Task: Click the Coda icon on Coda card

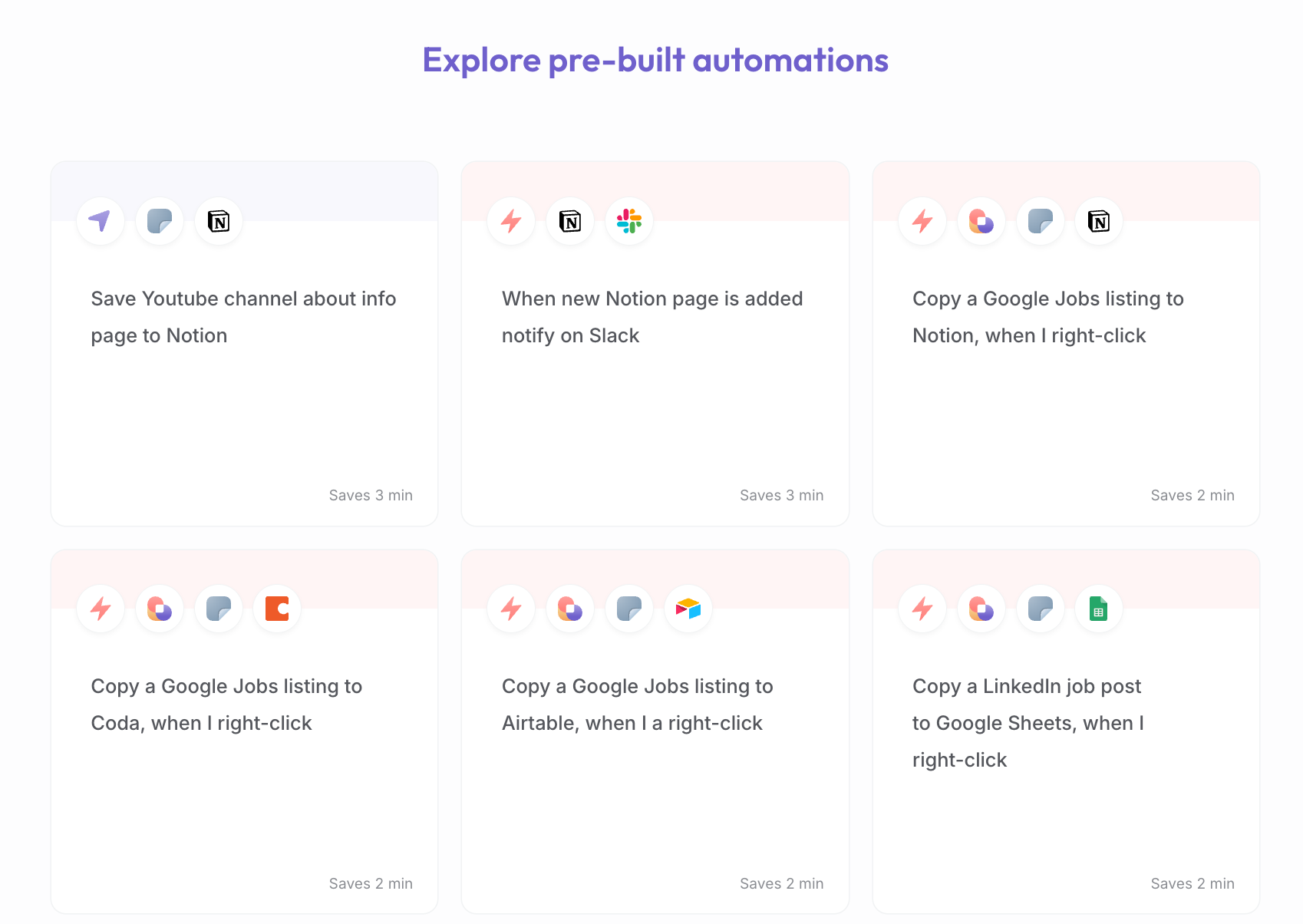Action: pos(277,609)
